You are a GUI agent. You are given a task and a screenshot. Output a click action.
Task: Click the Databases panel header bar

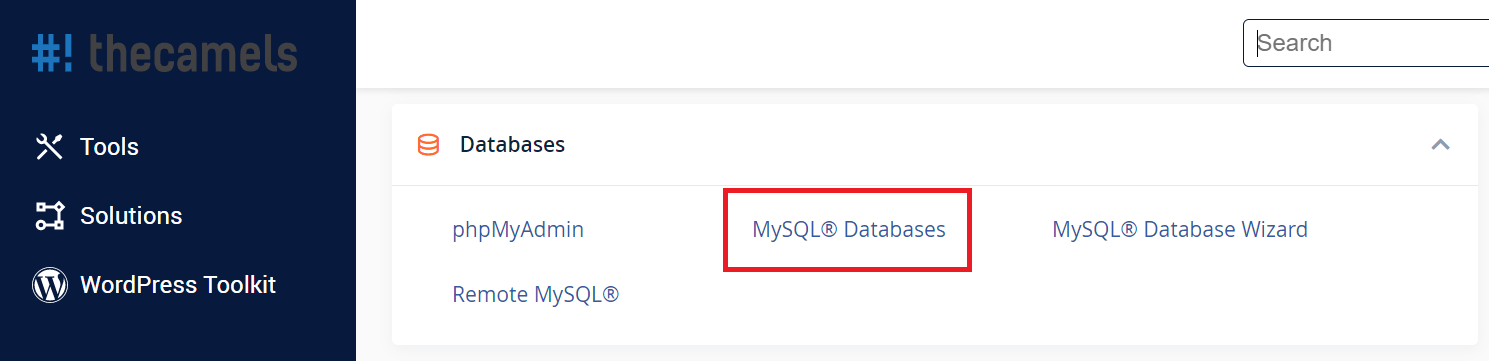(934, 145)
